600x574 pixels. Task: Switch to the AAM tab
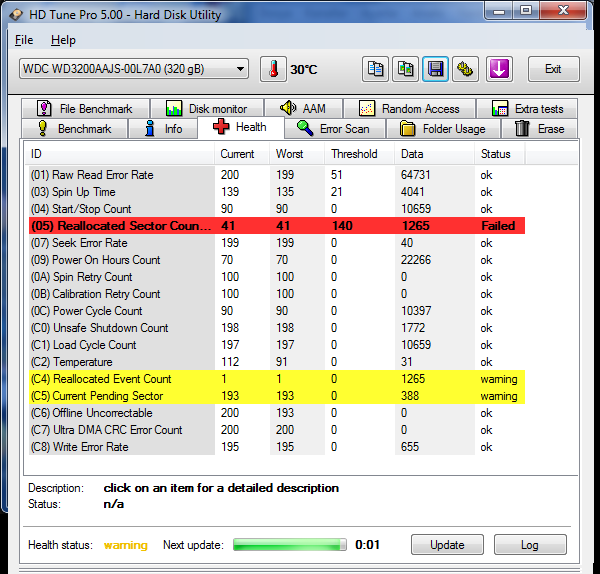[x=304, y=108]
